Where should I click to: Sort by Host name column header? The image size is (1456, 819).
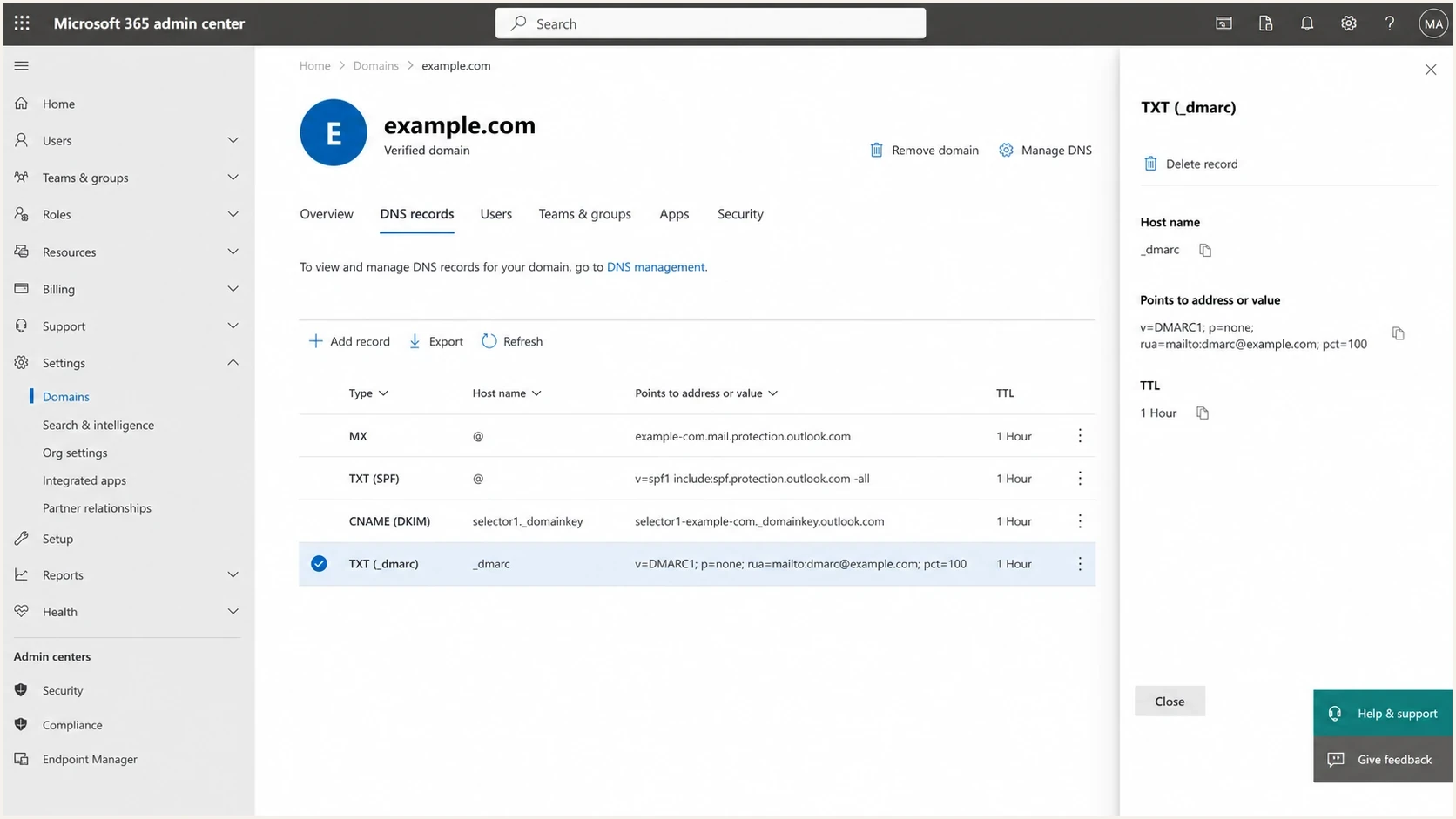pos(507,393)
